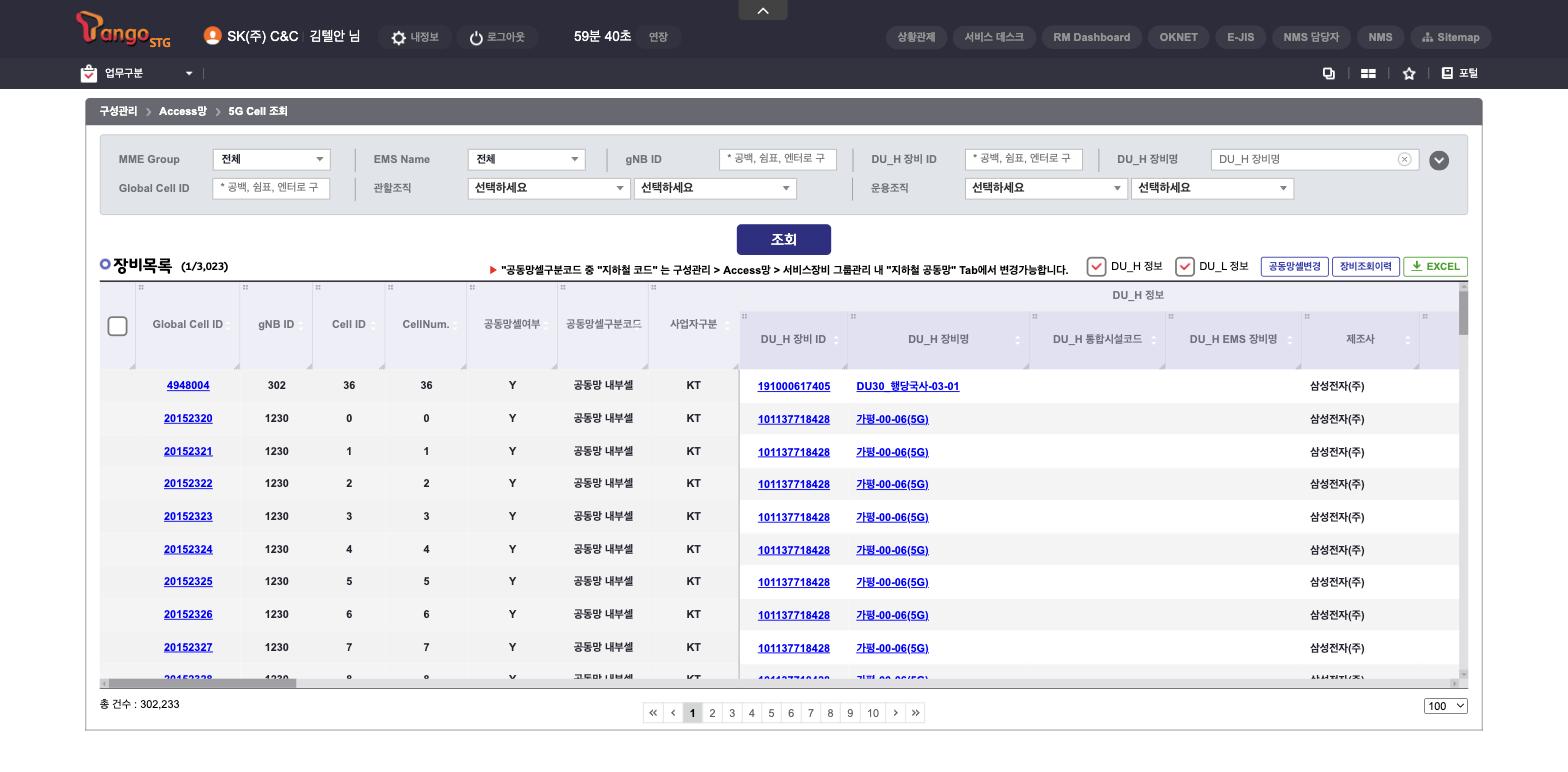Jump to first page of results

(653, 712)
